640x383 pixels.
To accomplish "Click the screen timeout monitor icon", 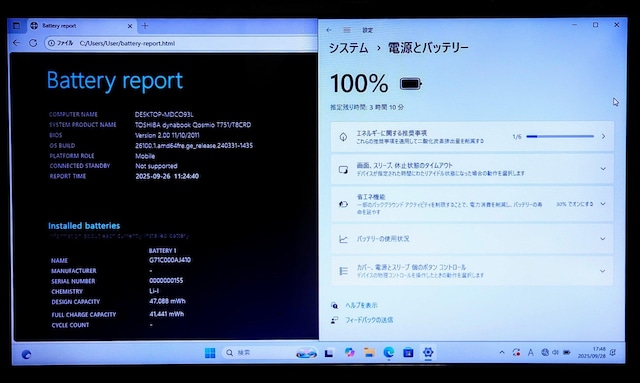I will [343, 169].
